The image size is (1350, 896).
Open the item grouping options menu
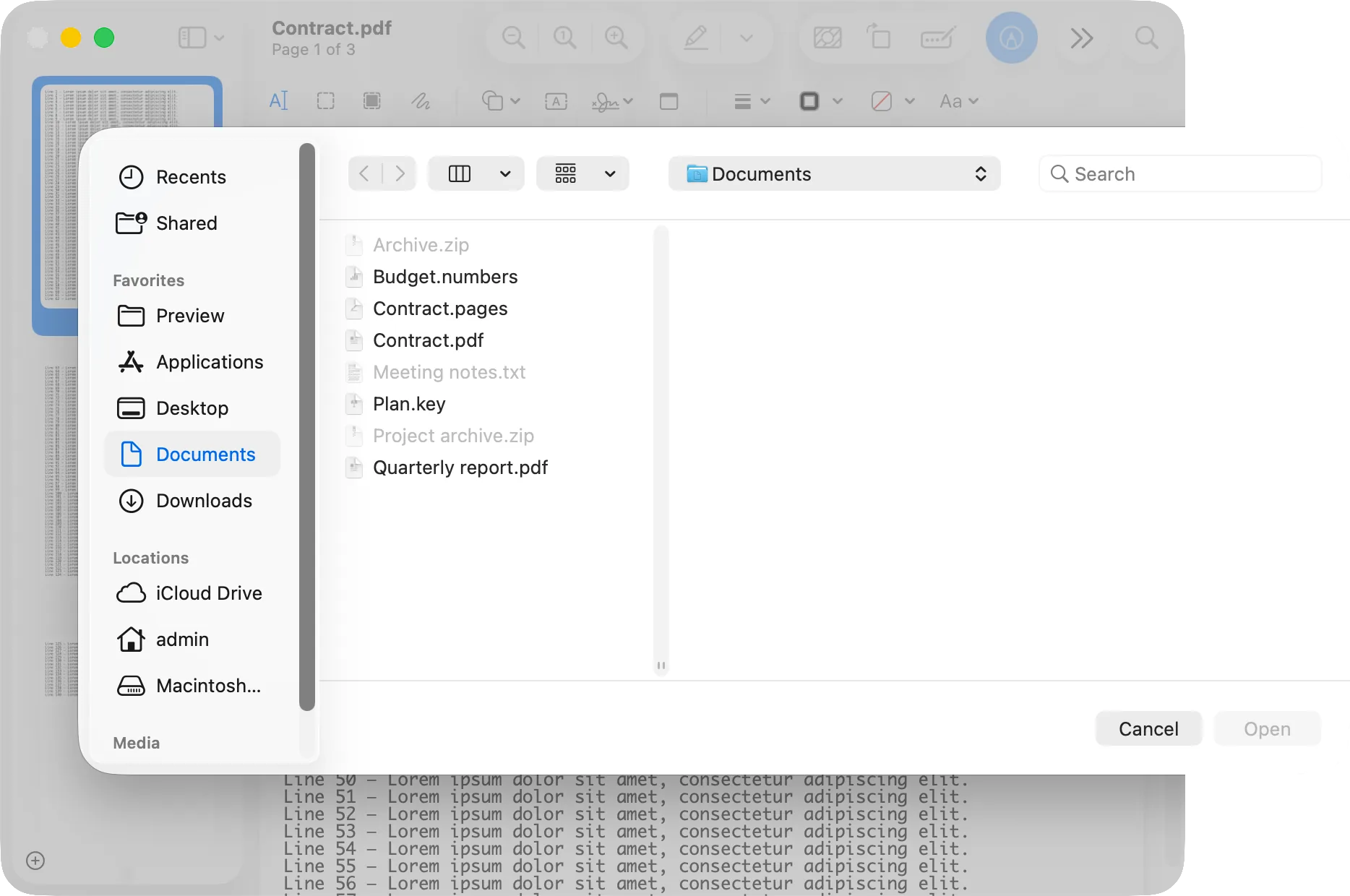[x=582, y=173]
